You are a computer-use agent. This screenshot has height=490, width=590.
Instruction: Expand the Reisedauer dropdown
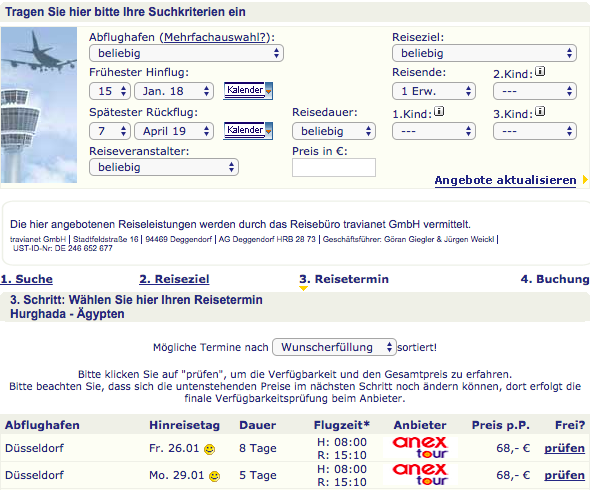coord(334,131)
